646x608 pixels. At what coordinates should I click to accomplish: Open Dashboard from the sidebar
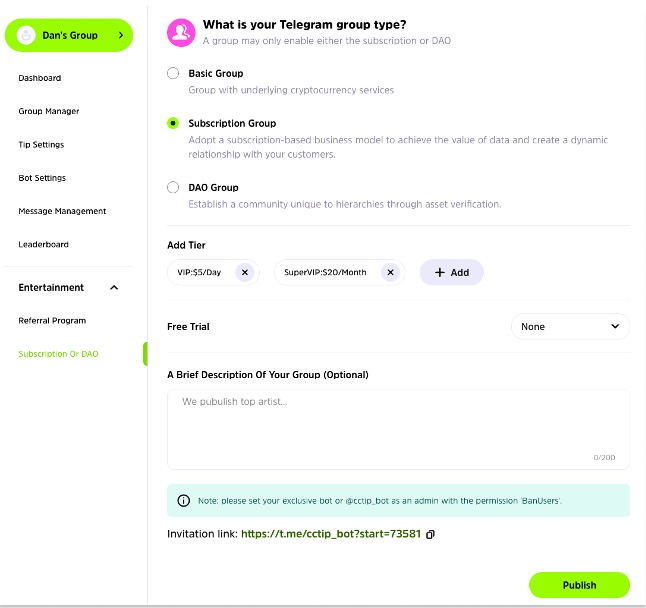pos(40,78)
